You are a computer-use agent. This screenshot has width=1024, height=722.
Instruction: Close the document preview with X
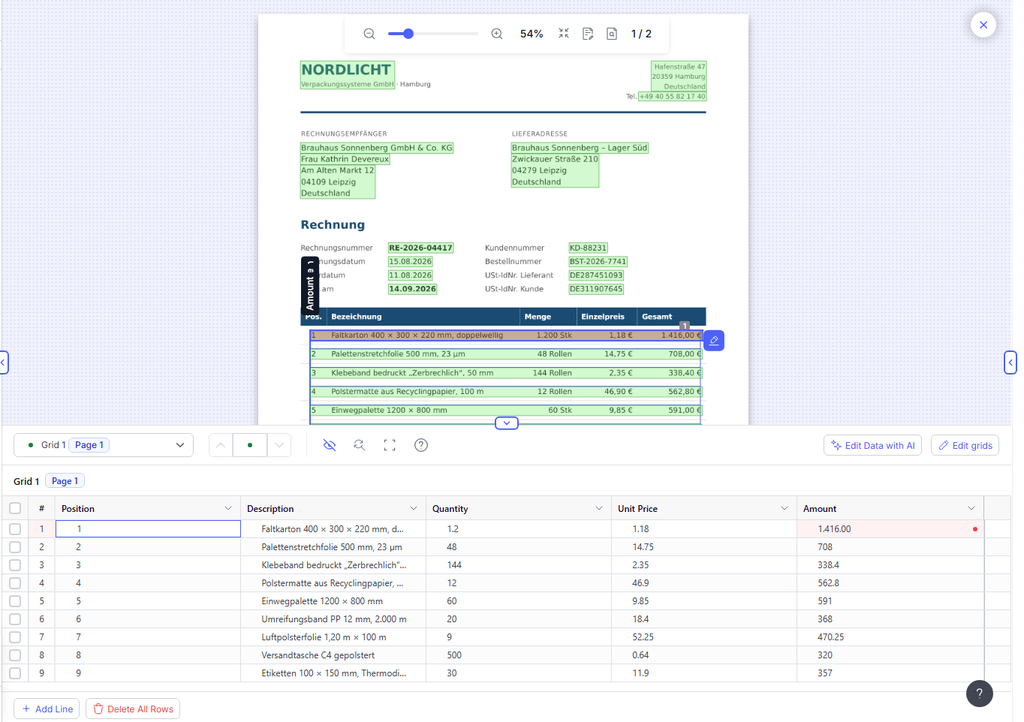[983, 25]
